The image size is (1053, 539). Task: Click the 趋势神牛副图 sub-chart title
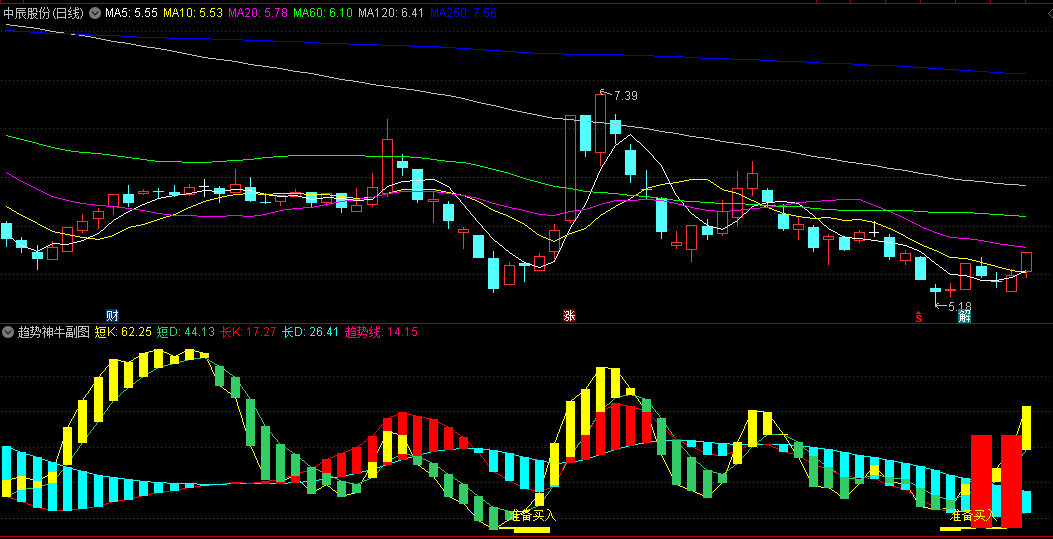pyautogui.click(x=53, y=332)
